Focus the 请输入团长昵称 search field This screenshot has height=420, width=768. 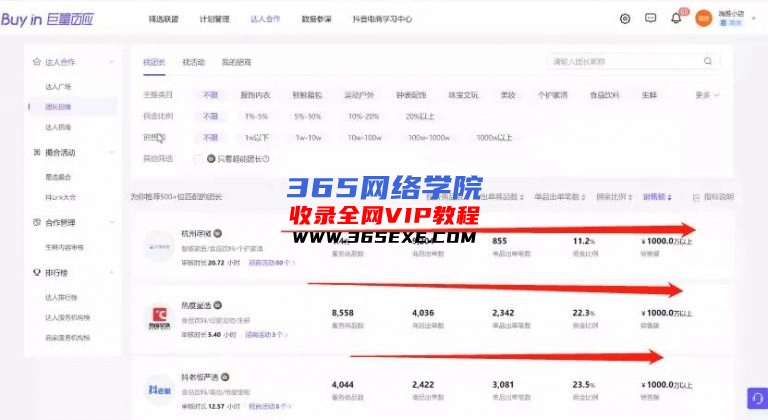coord(625,62)
